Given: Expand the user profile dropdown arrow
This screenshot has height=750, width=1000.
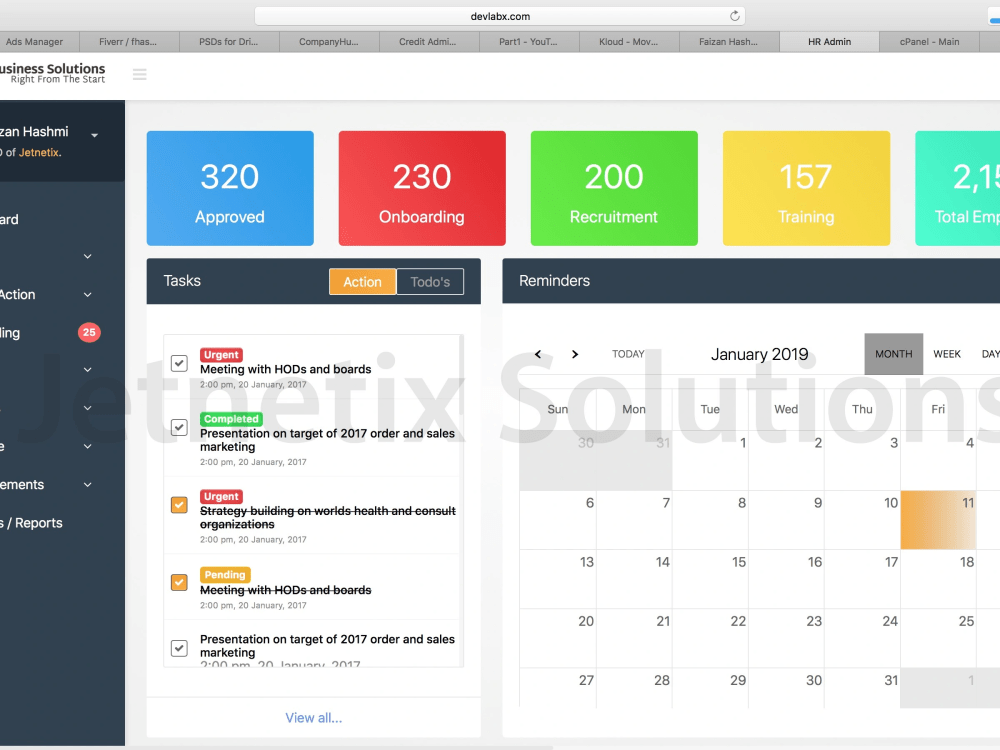Looking at the screenshot, I should 94,135.
